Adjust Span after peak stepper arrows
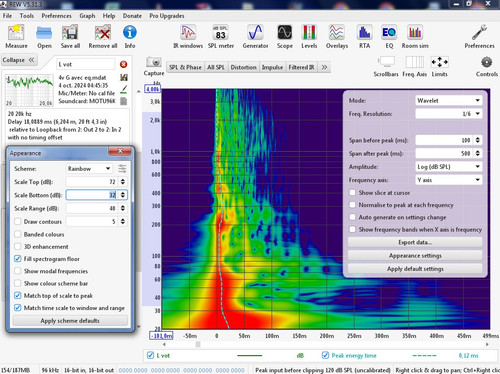 478,153
